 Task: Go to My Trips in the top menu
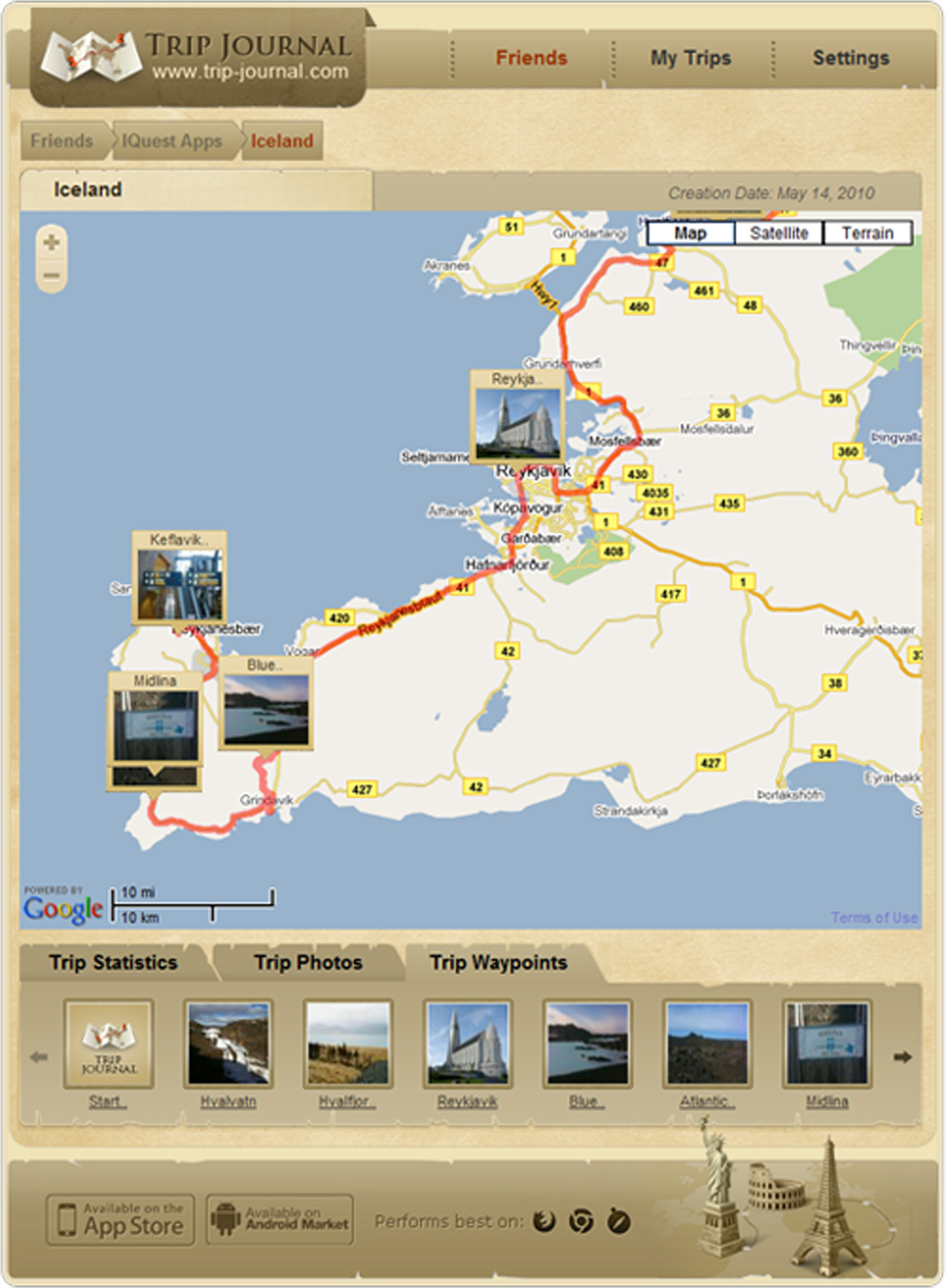click(x=691, y=58)
